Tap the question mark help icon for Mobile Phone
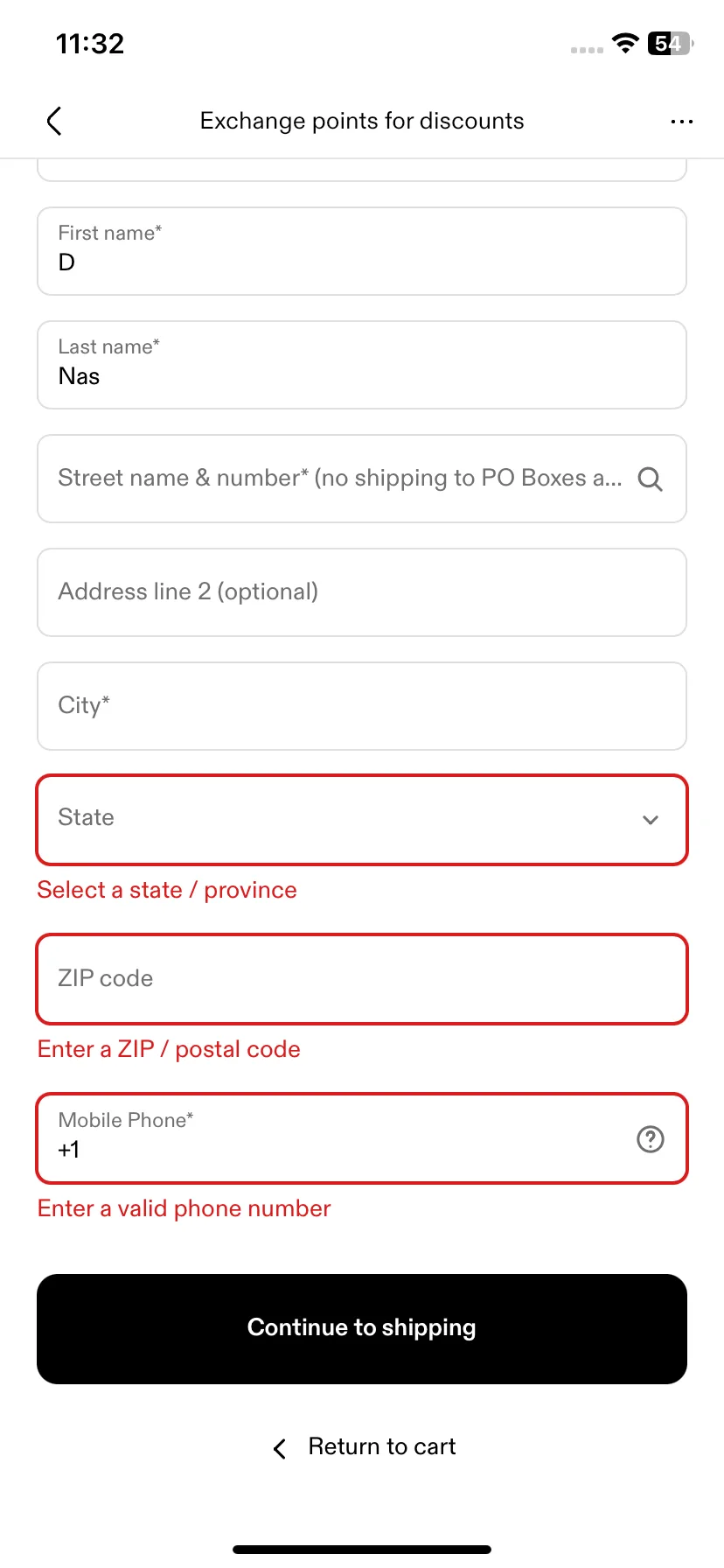The image size is (724, 1568). point(650,1139)
